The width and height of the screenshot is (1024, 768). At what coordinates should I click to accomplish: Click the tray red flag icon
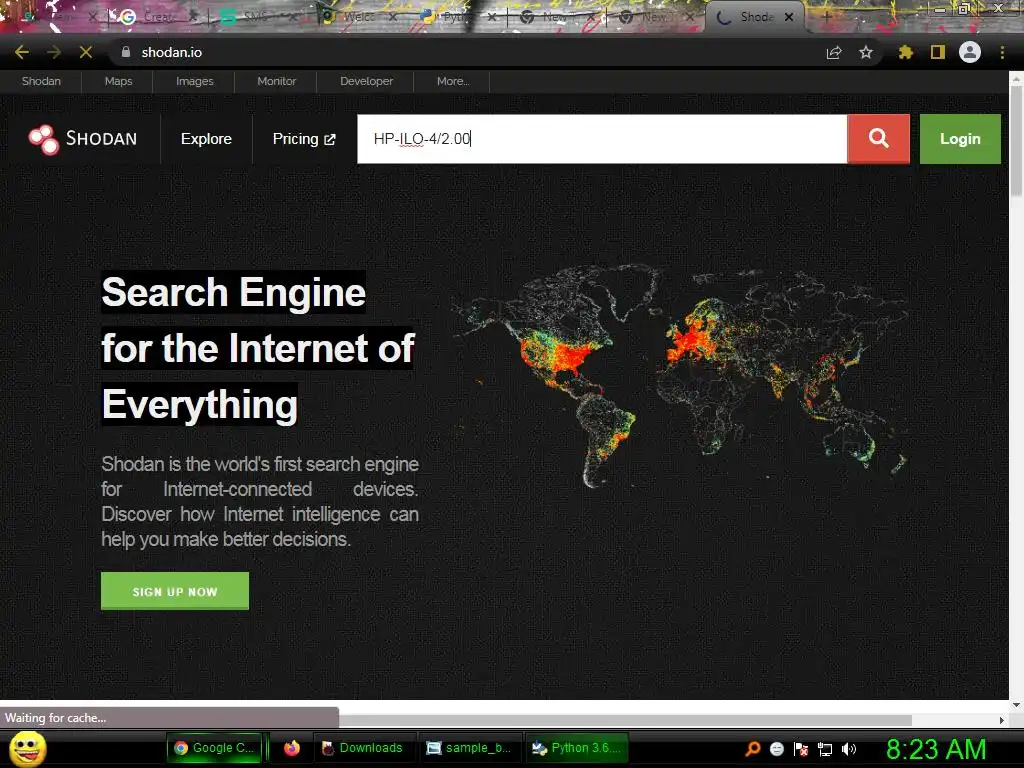point(801,749)
